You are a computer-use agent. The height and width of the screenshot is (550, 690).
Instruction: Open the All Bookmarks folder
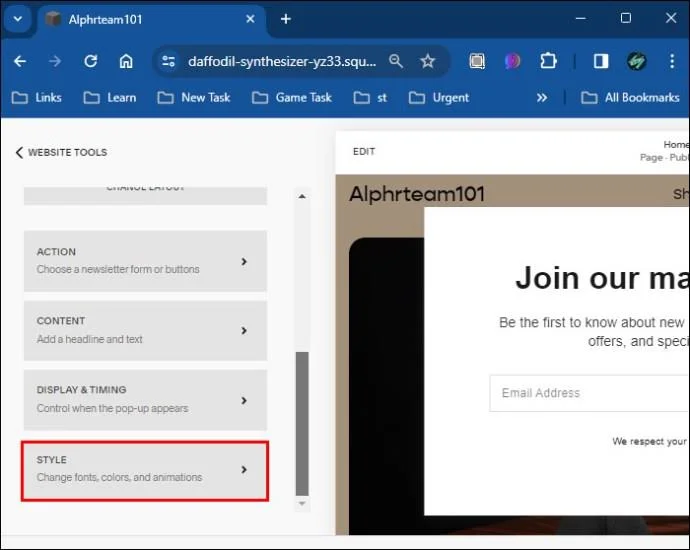(x=630, y=98)
